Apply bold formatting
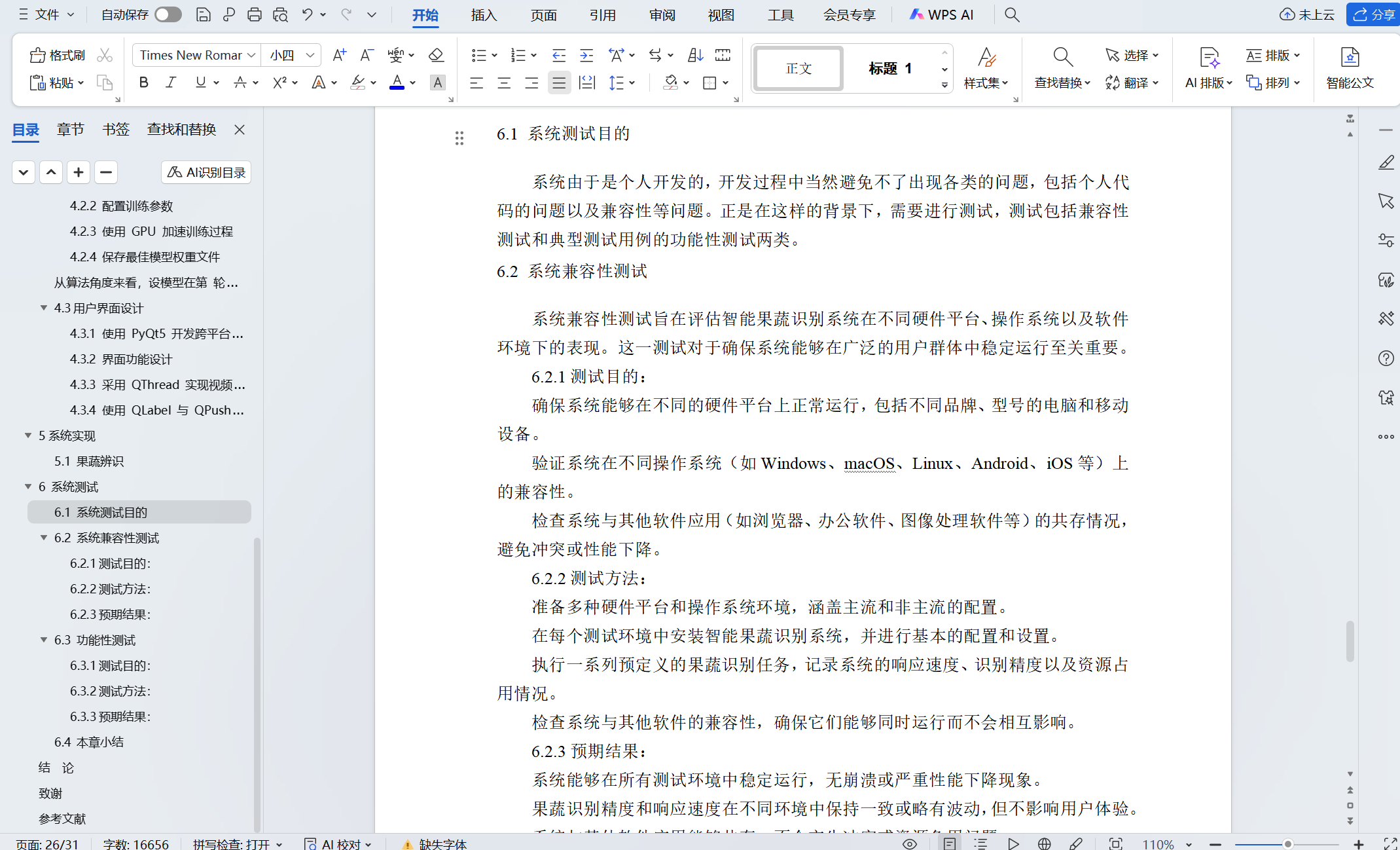The width and height of the screenshot is (1400, 850). click(144, 83)
